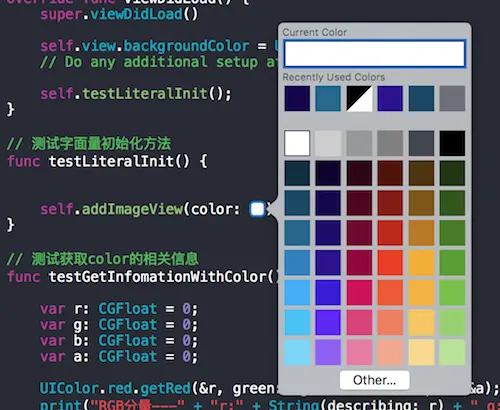Click the '// 测试字面量初始化方法' comment
Image resolution: width=500 pixels, height=410 pixels.
click(89, 144)
